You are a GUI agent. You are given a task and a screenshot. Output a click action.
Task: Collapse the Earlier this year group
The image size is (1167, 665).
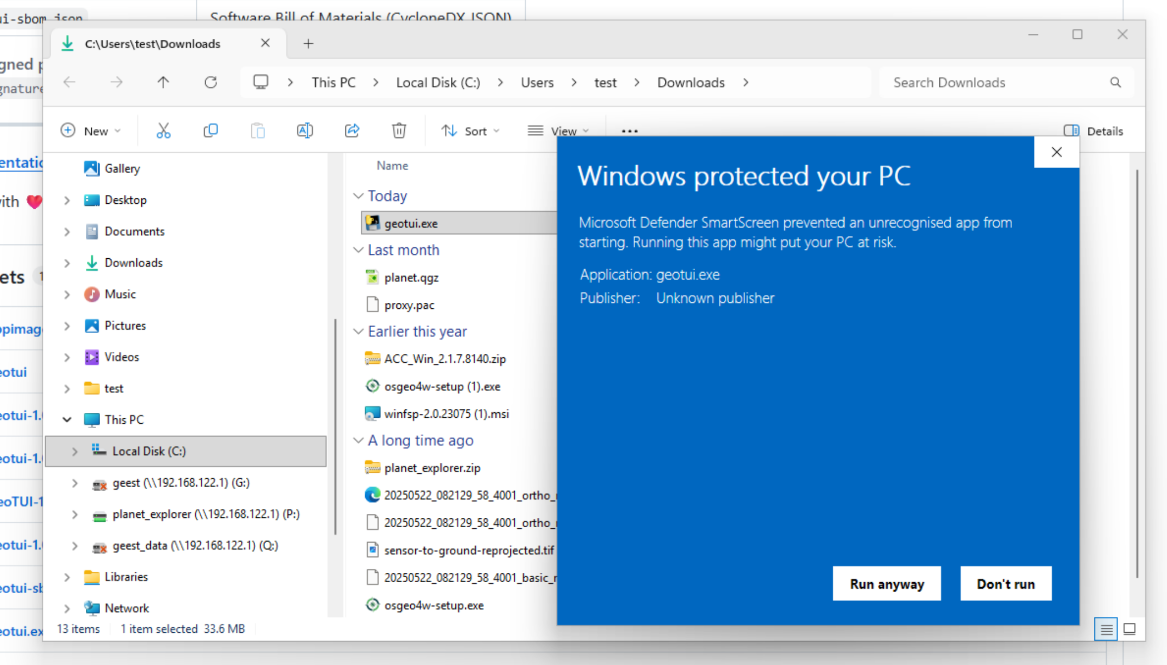pos(358,332)
